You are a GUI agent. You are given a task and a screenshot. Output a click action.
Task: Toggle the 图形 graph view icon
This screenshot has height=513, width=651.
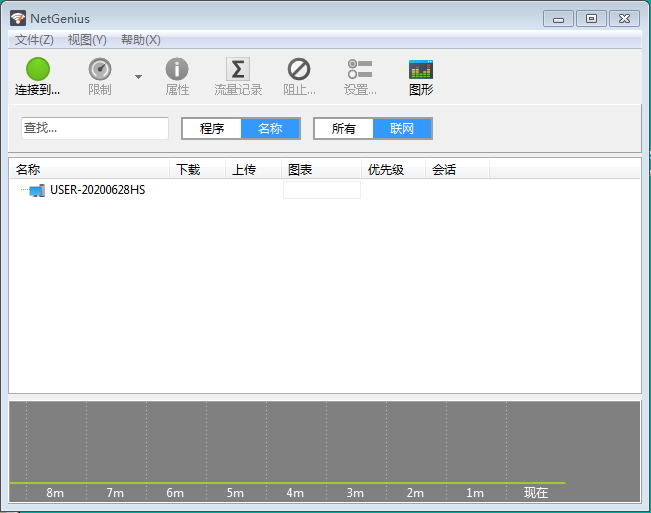421,69
